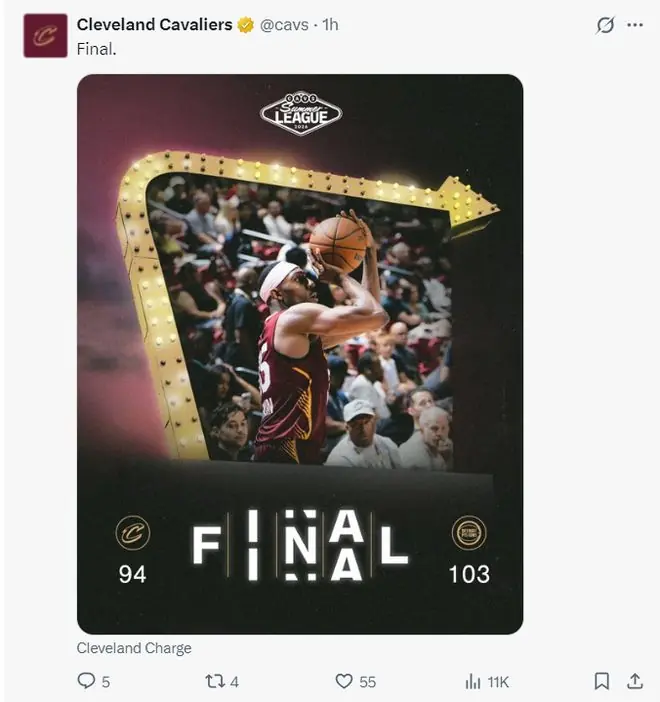
Task: Open the @cavs handle link
Action: [x=284, y=25]
